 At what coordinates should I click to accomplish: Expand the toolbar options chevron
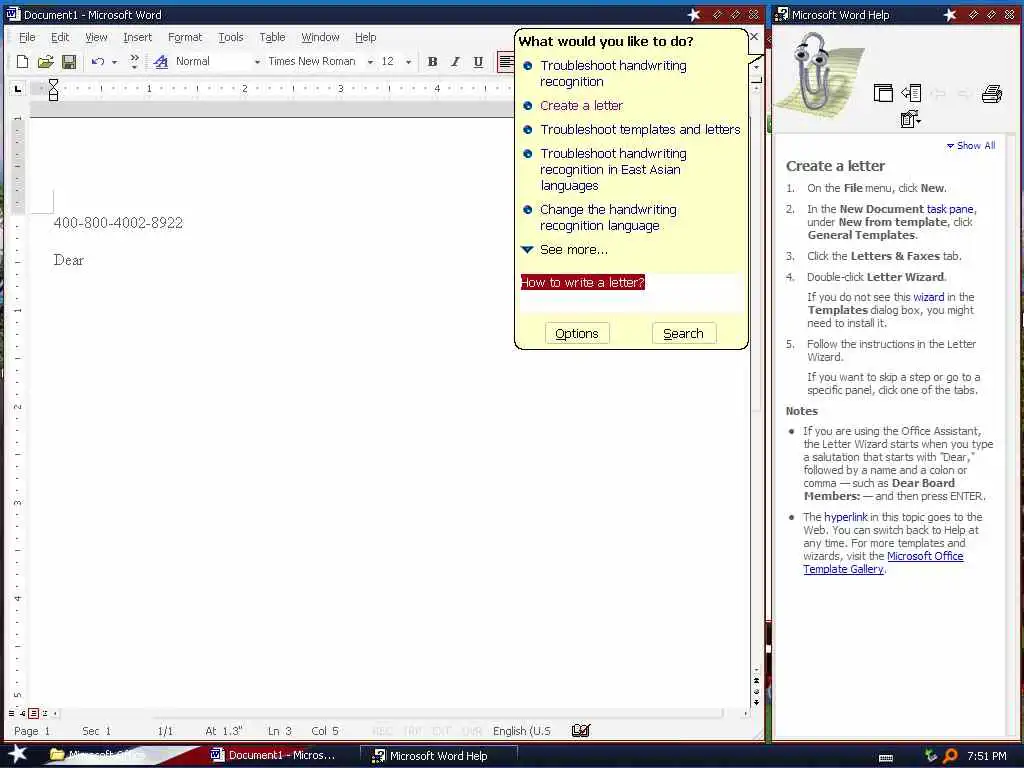(135, 62)
